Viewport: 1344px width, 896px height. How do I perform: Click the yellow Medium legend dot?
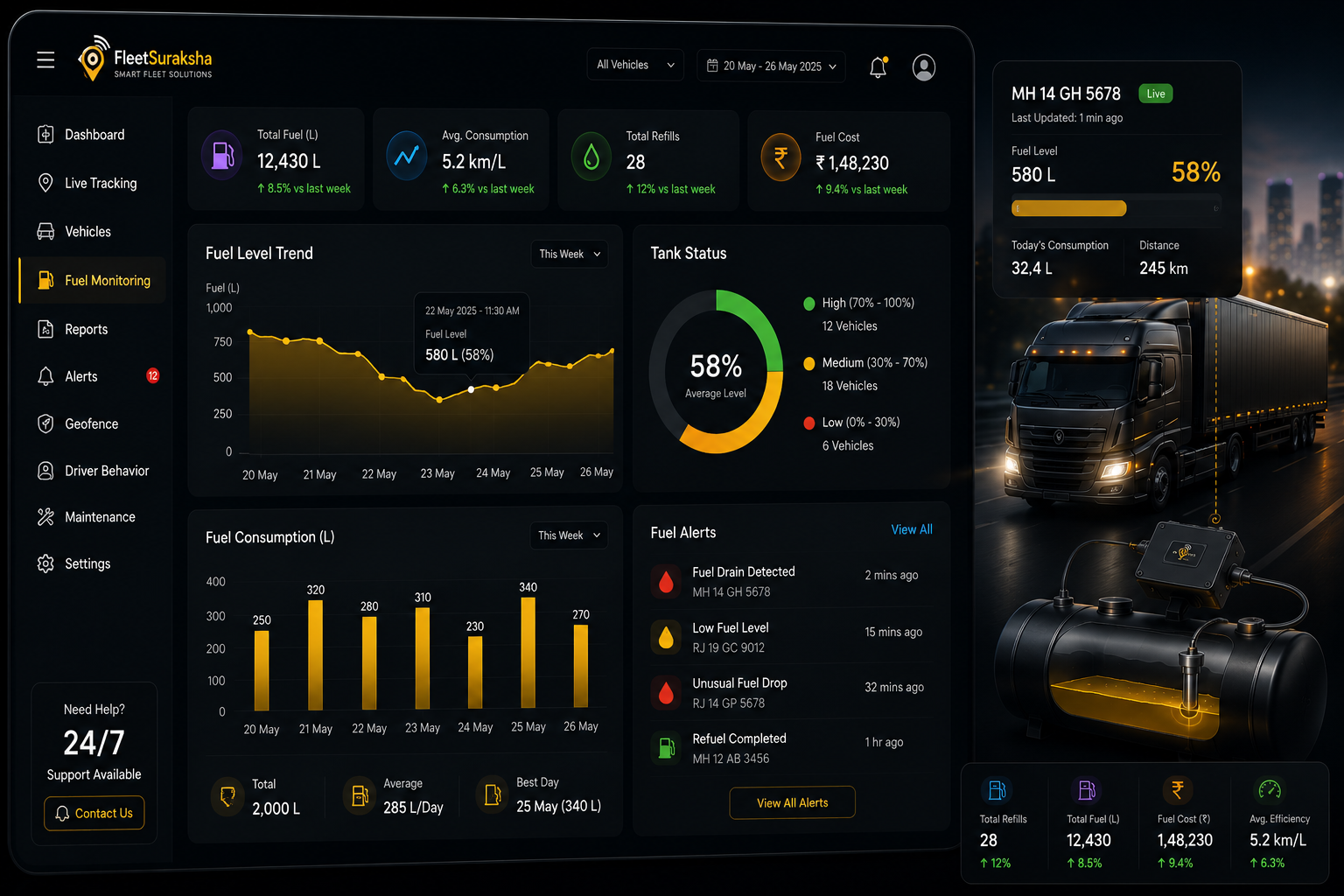809,363
